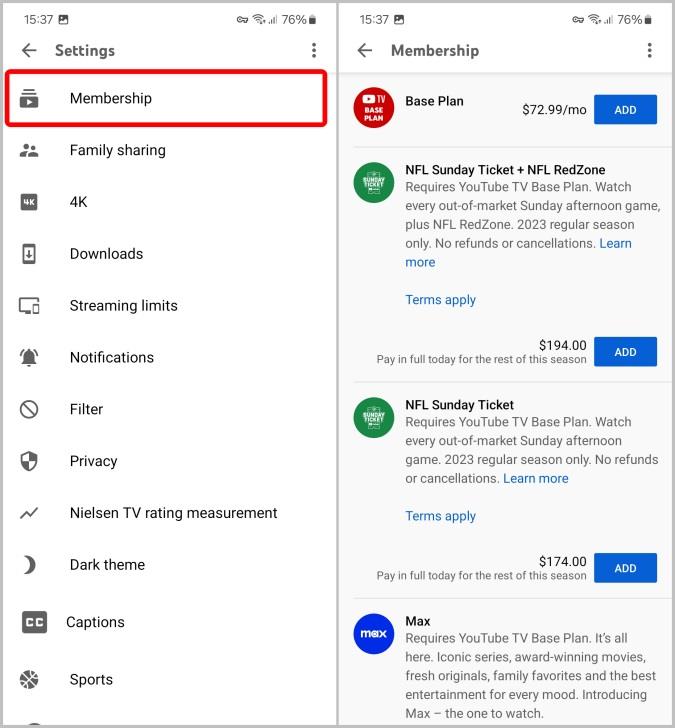This screenshot has width=675, height=728.
Task: Tap the Wi-Fi indicator in Settings status bar
Action: click(259, 20)
